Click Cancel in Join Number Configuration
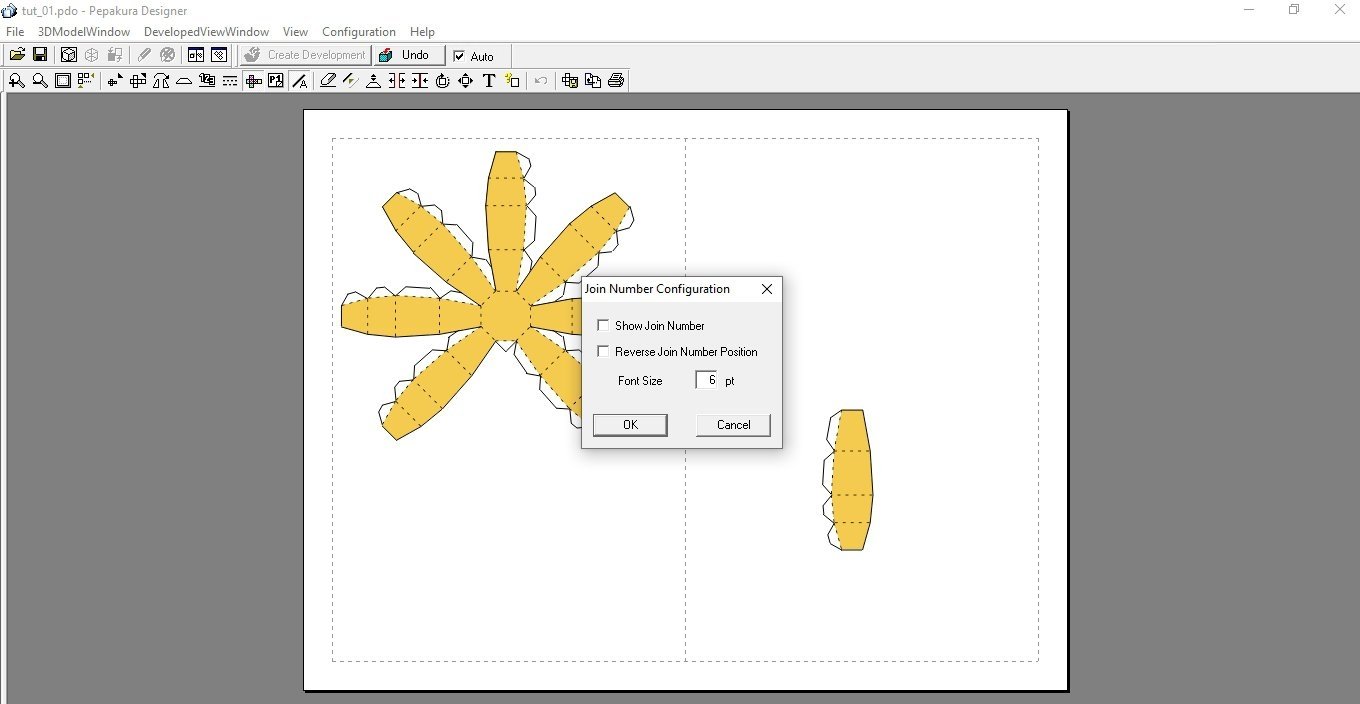Screen dimensions: 1360x704 click(733, 425)
